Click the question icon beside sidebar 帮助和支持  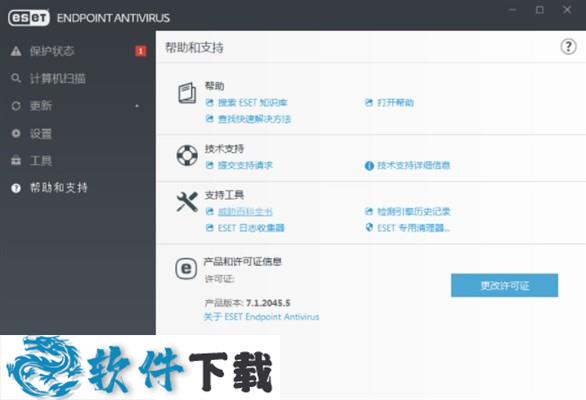pos(16,188)
